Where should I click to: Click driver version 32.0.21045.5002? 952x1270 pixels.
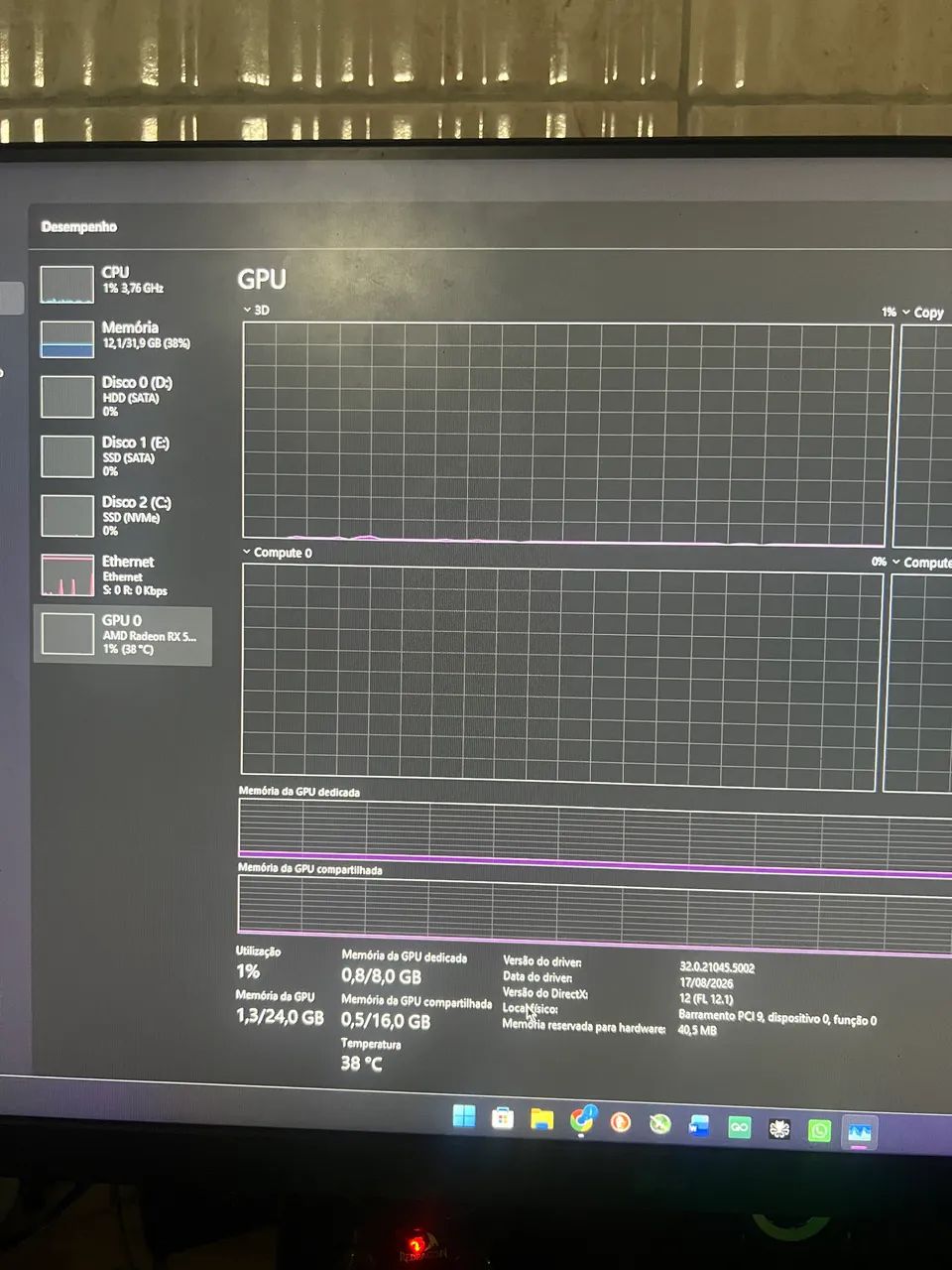coord(717,967)
